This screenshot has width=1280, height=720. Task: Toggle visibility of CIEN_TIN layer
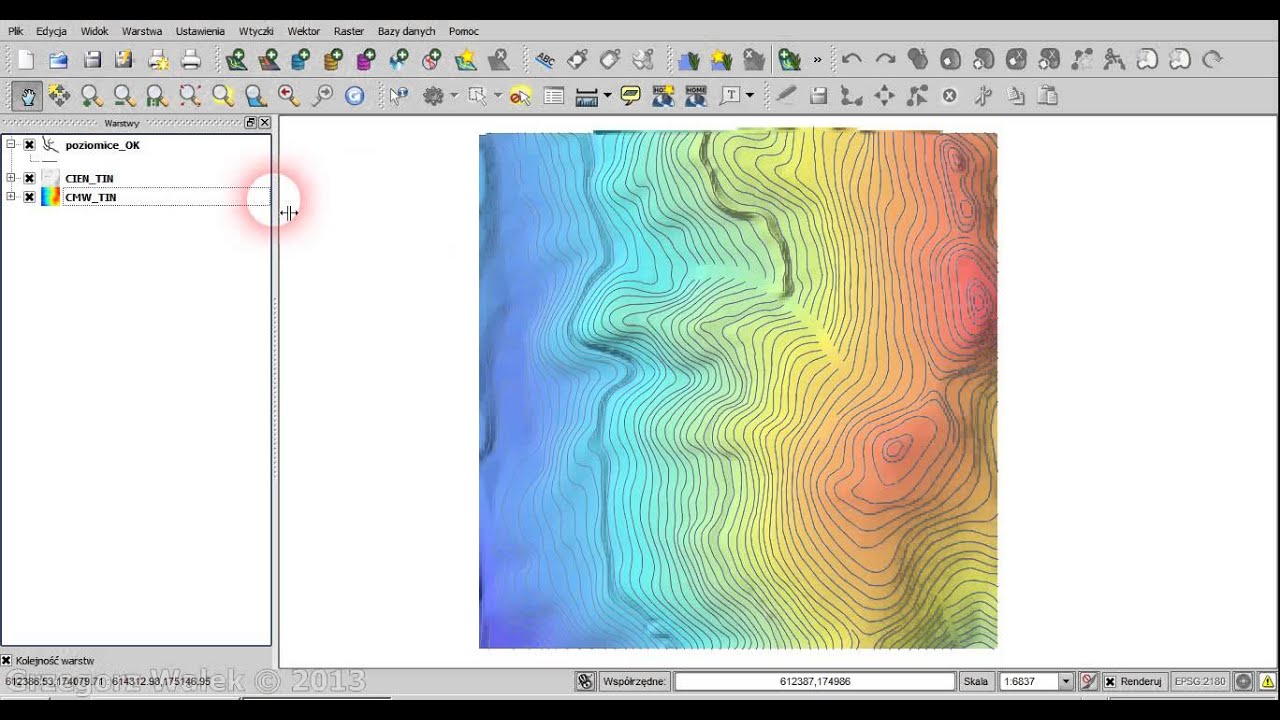(29, 178)
